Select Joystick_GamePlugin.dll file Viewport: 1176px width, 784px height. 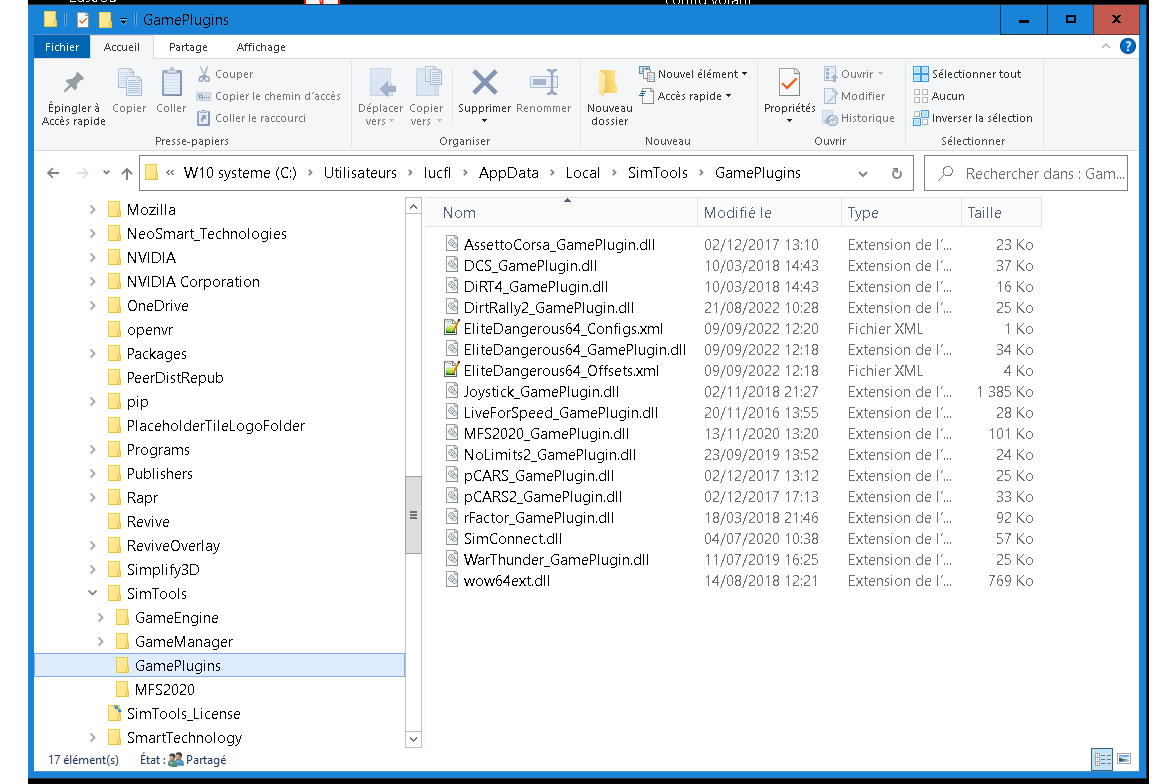541,392
